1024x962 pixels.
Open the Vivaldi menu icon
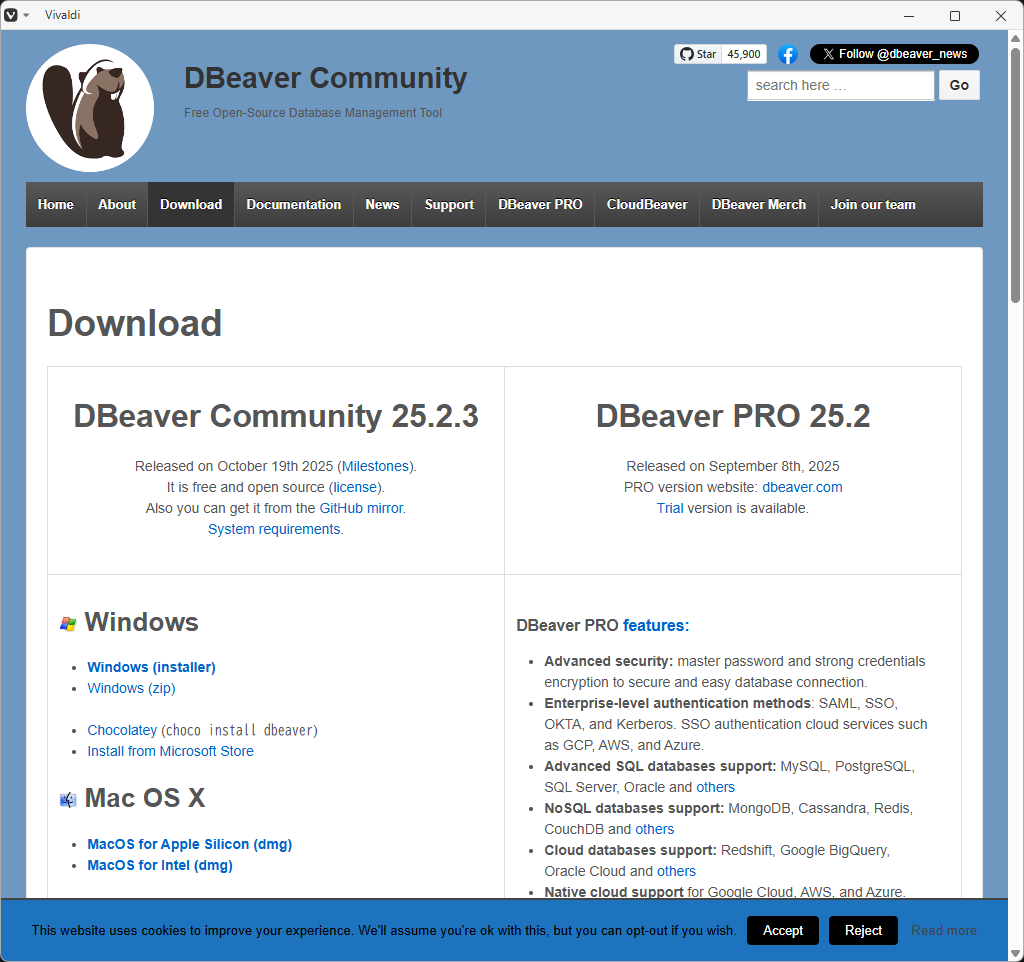[11, 15]
